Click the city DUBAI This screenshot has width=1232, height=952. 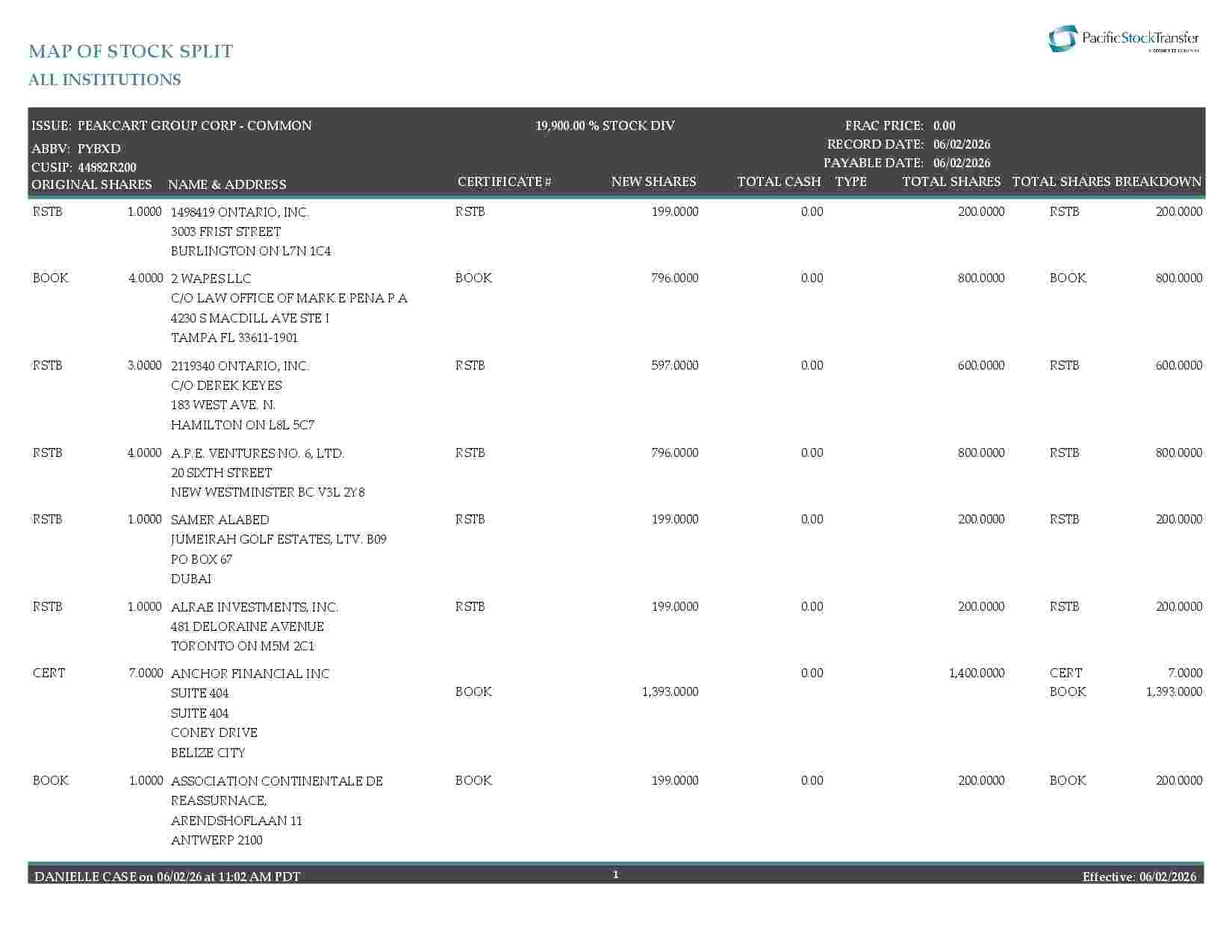(x=191, y=579)
